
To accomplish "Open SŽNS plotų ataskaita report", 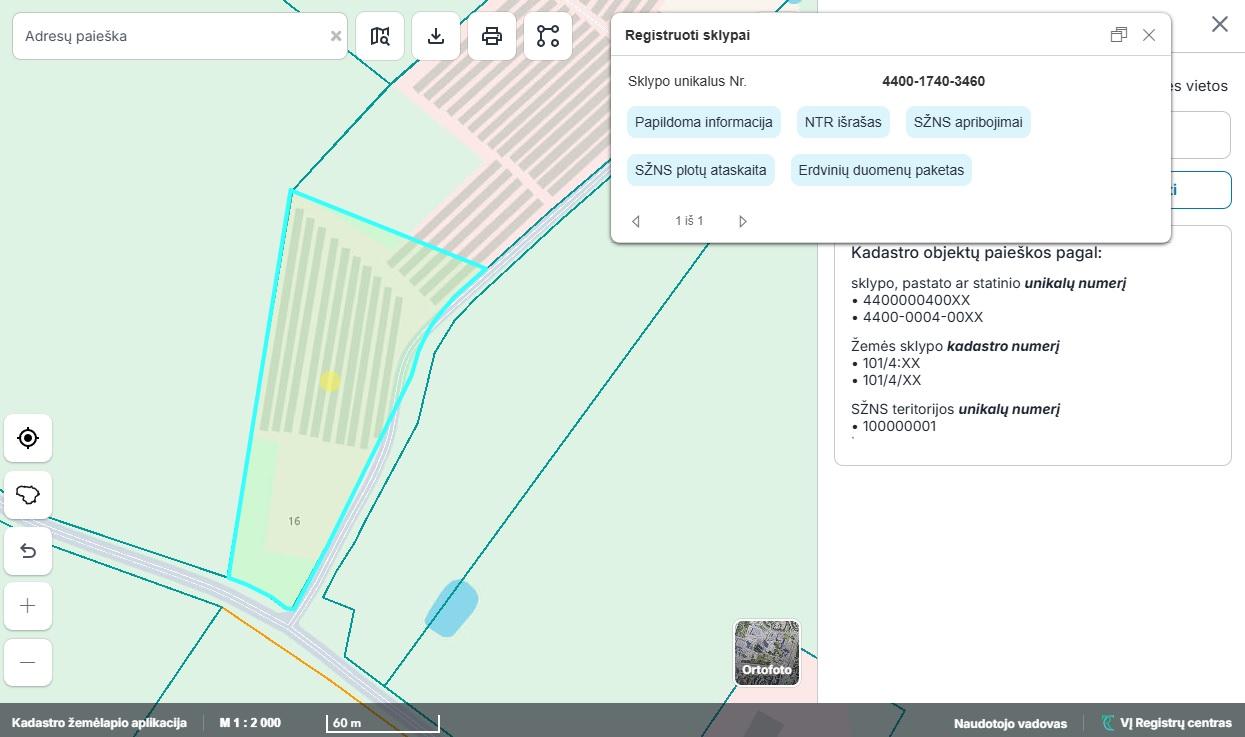I will tap(701, 170).
